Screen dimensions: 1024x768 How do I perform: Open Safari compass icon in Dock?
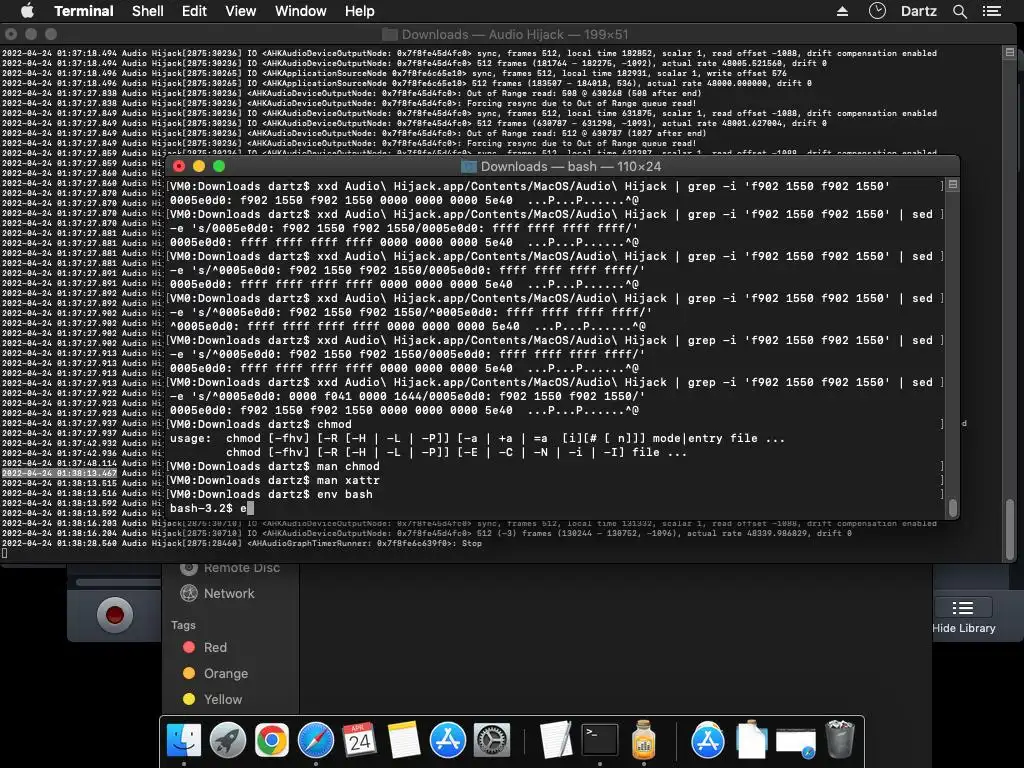315,740
